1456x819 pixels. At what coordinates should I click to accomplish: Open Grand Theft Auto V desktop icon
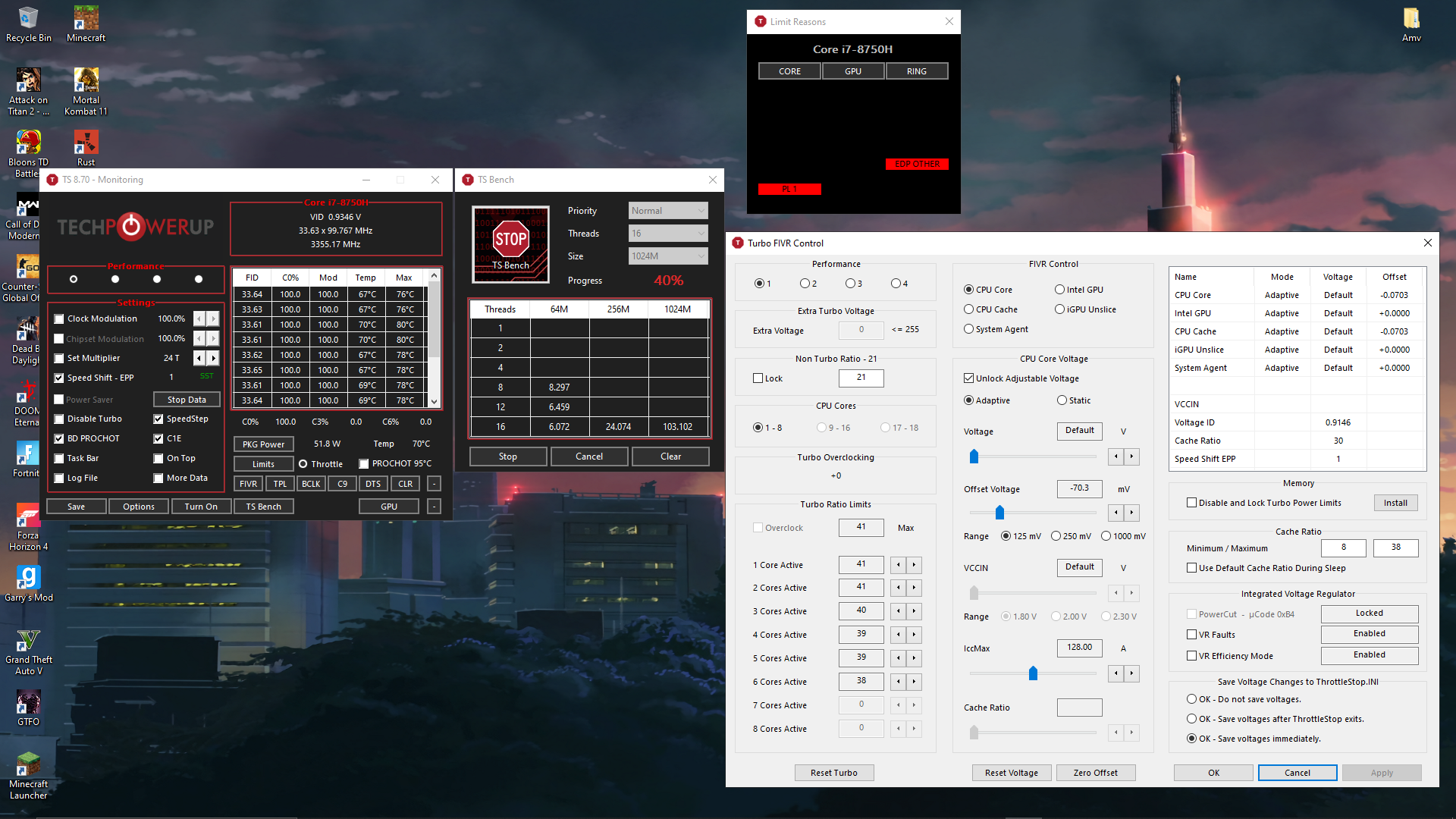(x=28, y=651)
